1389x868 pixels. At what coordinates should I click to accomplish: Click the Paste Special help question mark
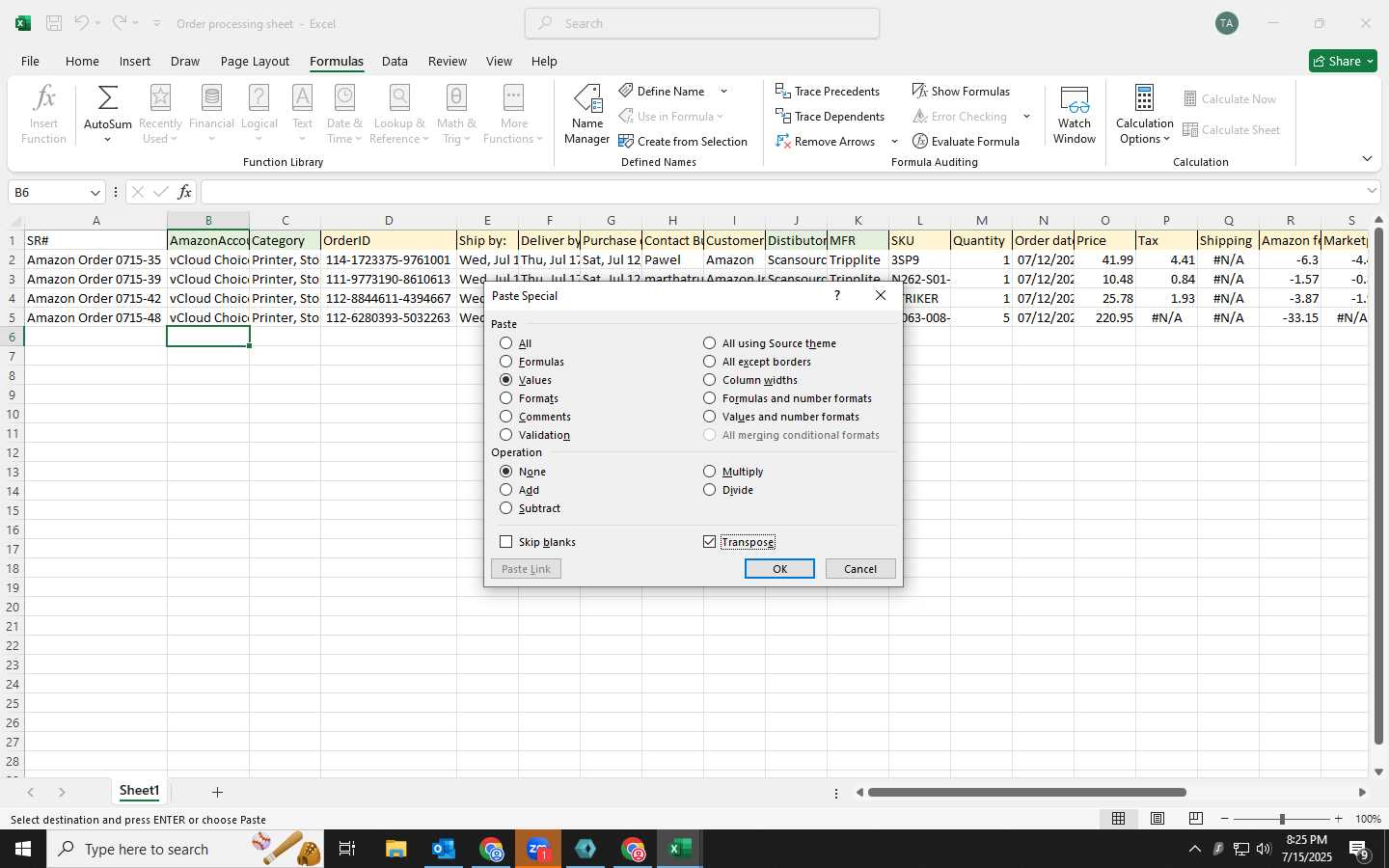837,295
